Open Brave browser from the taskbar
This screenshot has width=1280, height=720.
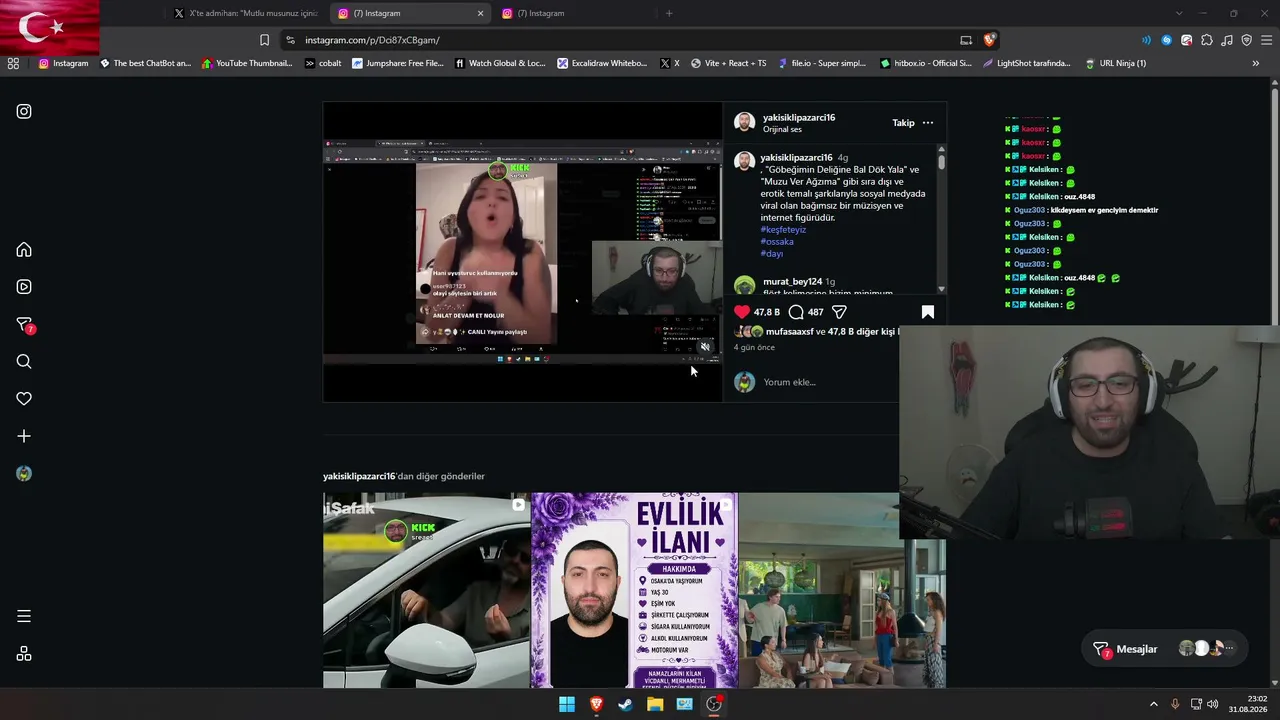596,704
